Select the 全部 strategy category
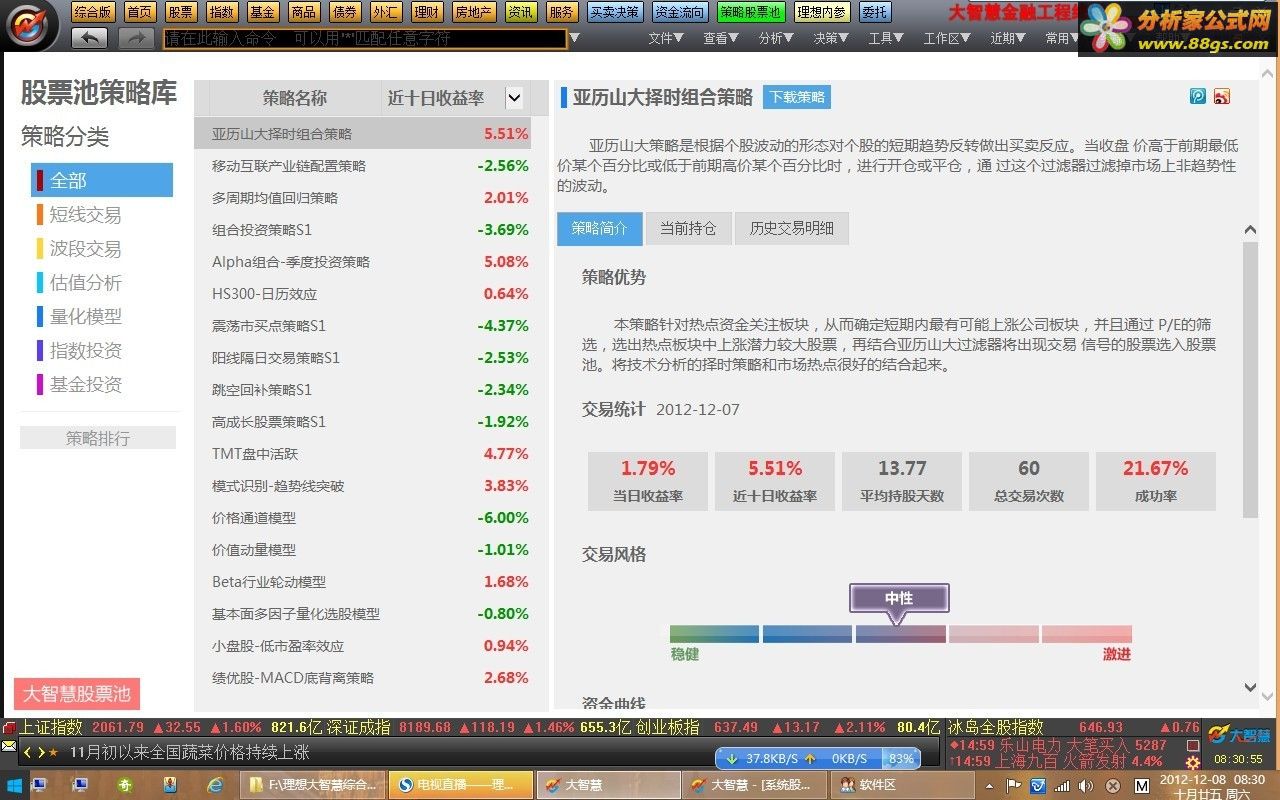Viewport: 1280px width, 800px height. pos(102,180)
